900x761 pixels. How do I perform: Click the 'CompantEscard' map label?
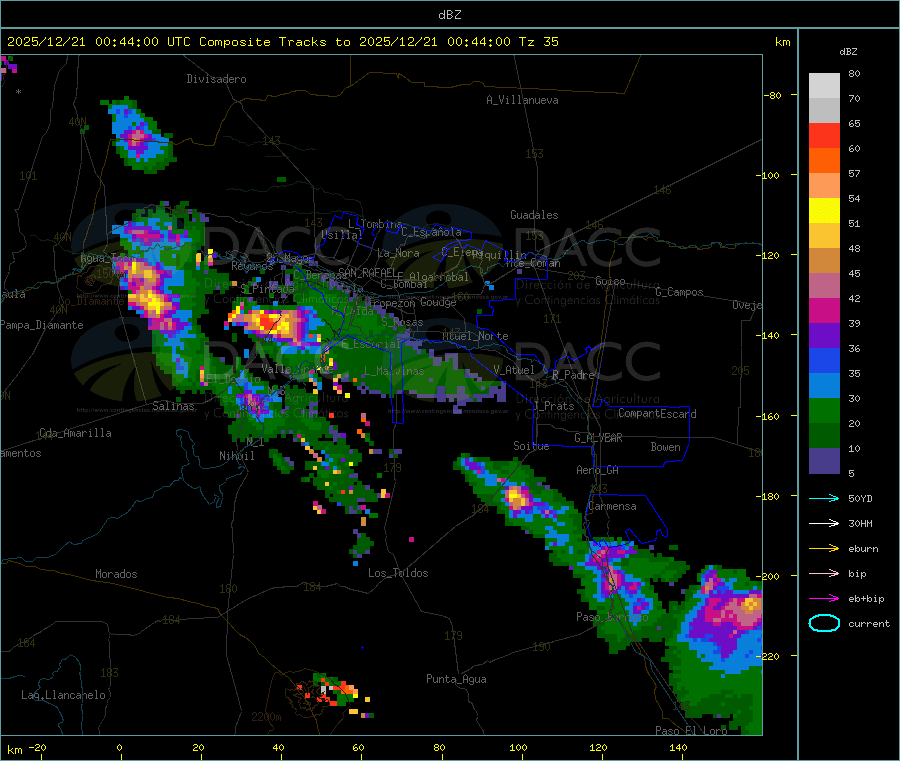click(x=657, y=414)
